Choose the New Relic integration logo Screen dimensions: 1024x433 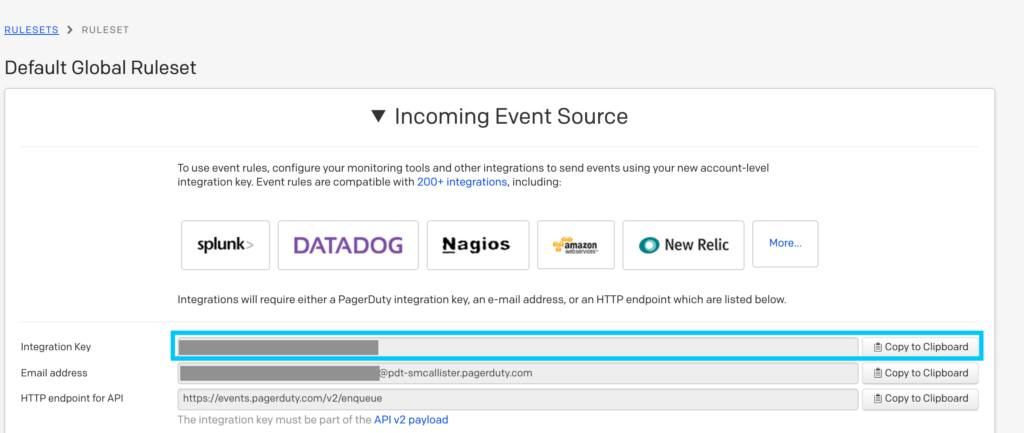(683, 245)
